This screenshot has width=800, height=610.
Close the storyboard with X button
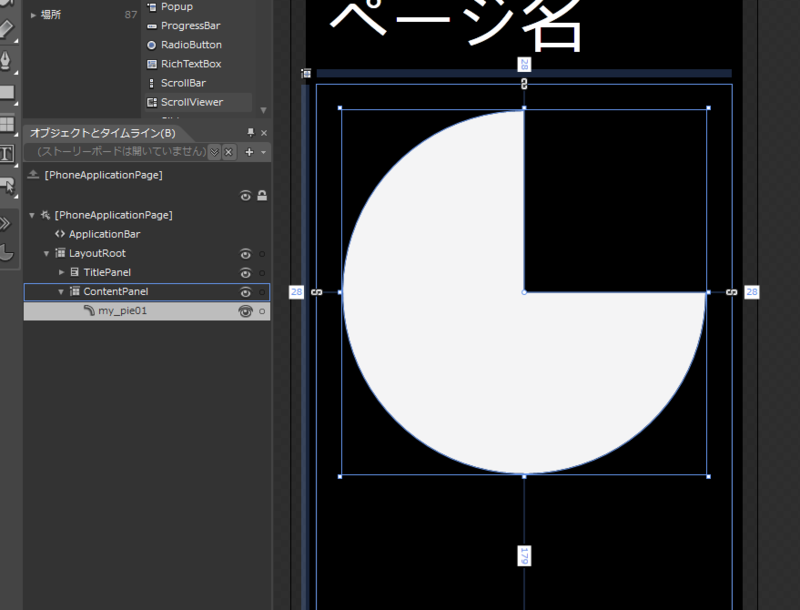(x=229, y=152)
